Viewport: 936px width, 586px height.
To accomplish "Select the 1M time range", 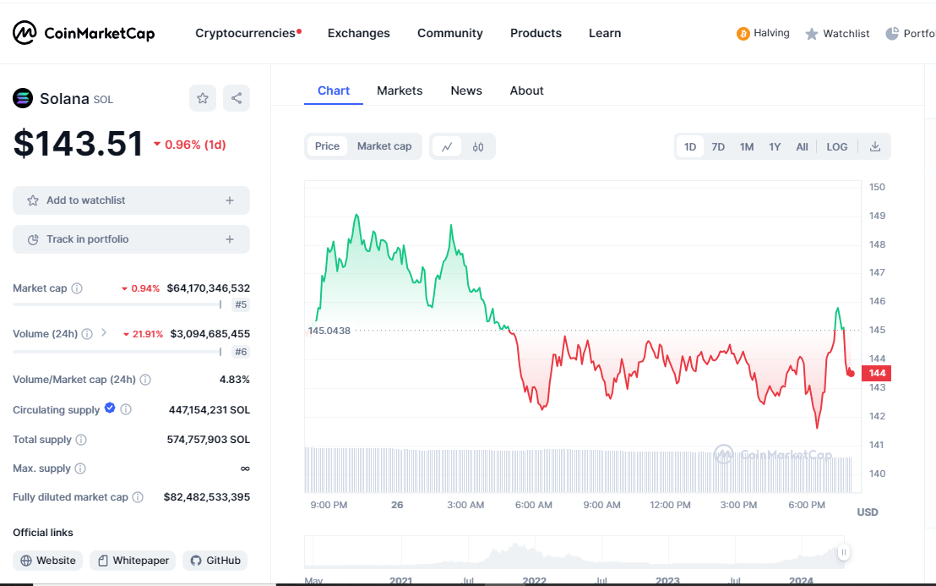I will click(747, 147).
